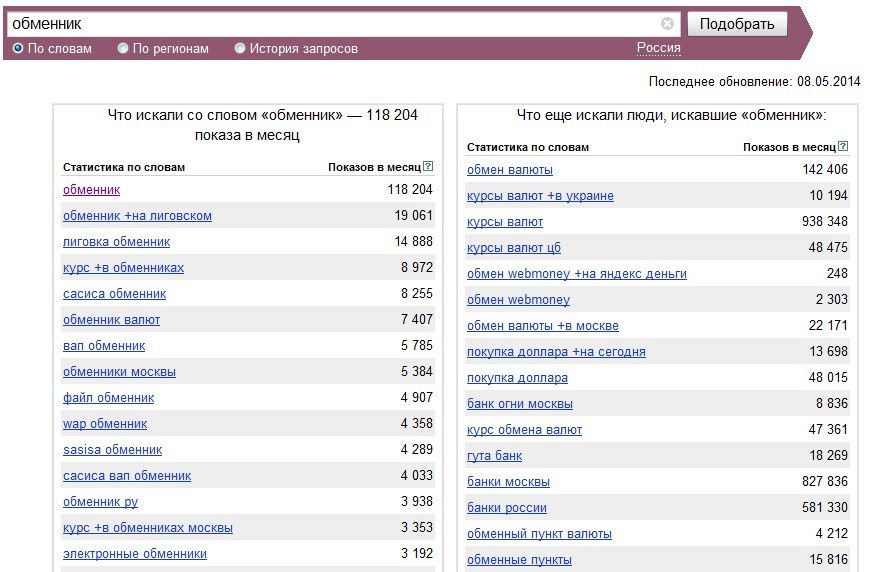The width and height of the screenshot is (869, 572).
Task: Click the value '48 475'
Action: pos(828,248)
